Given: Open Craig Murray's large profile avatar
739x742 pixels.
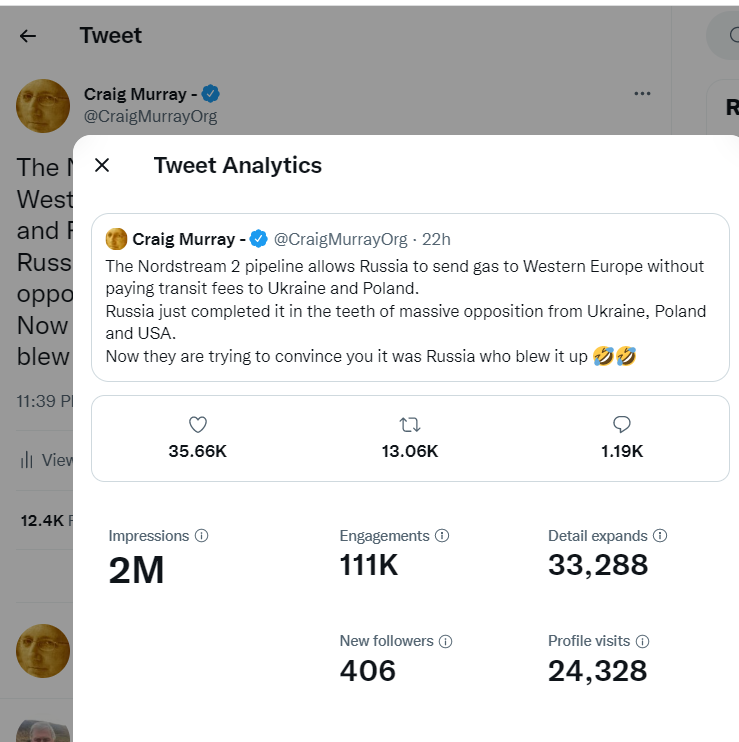Looking at the screenshot, I should (x=43, y=106).
